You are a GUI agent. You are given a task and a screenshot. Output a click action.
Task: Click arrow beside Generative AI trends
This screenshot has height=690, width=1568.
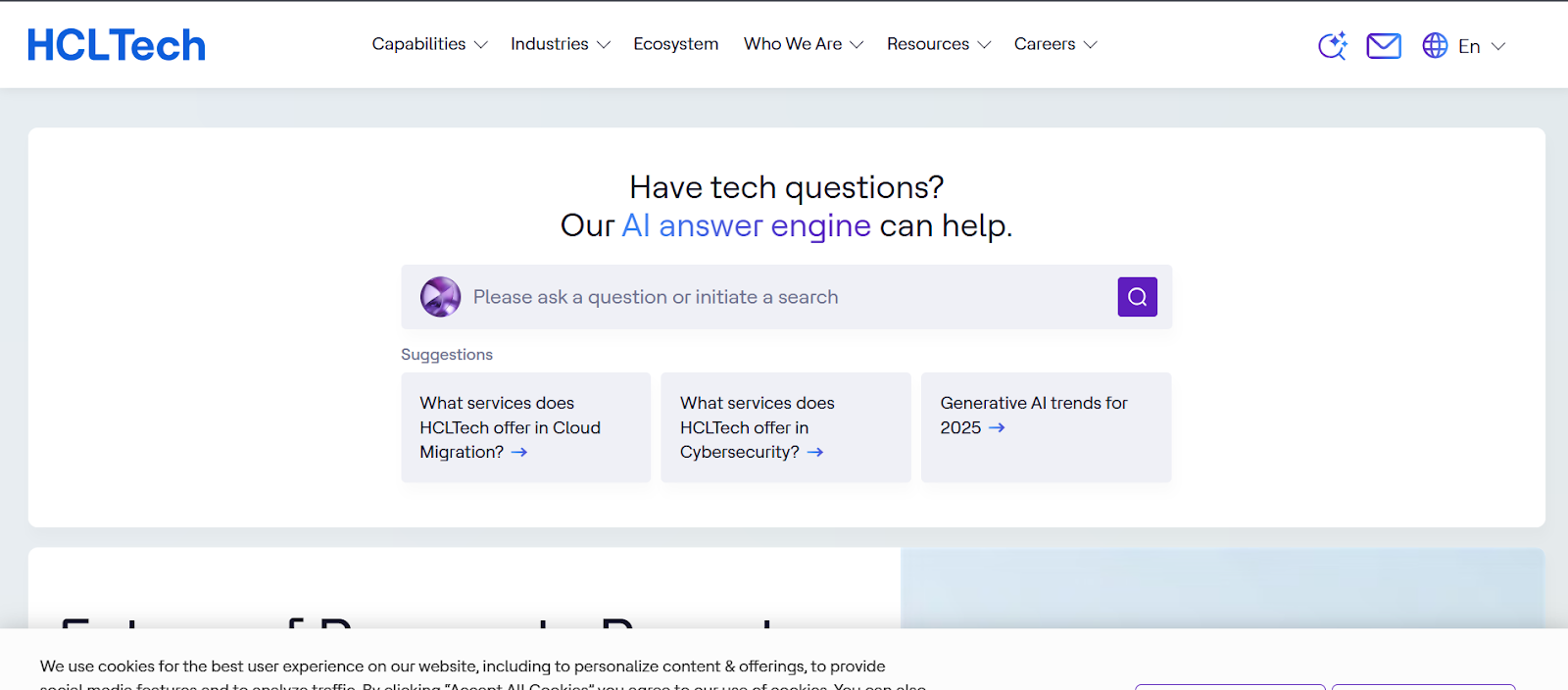(997, 427)
